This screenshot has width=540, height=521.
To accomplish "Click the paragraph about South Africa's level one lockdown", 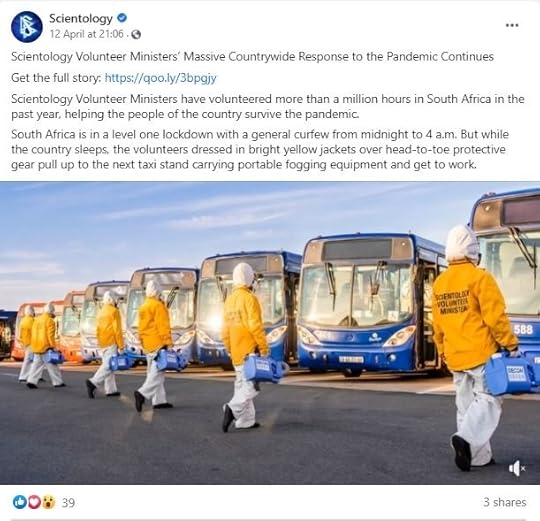I will pyautogui.click(x=260, y=149).
